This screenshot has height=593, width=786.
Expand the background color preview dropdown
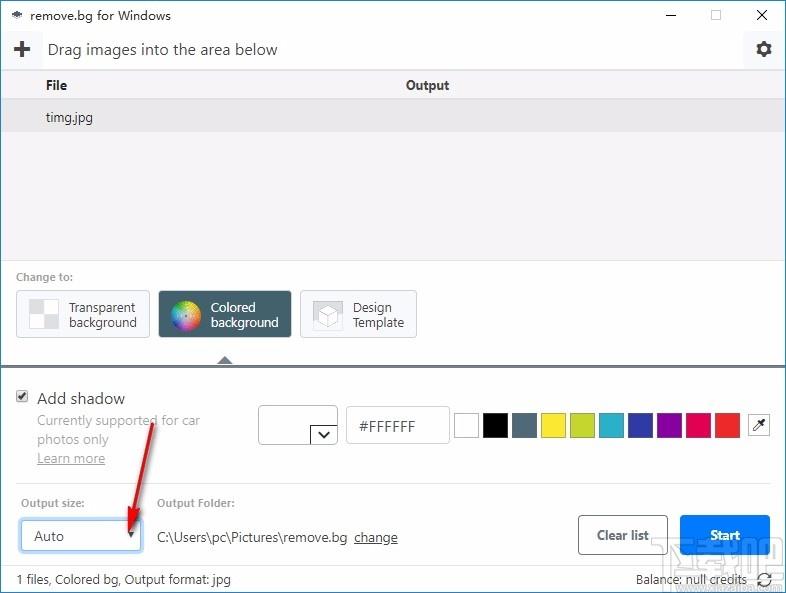[323, 434]
